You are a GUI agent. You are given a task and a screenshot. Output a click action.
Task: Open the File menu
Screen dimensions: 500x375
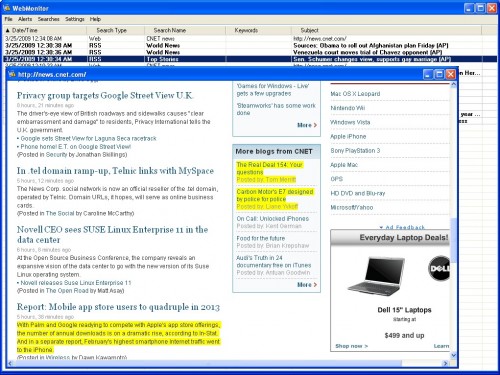pyautogui.click(x=8, y=19)
